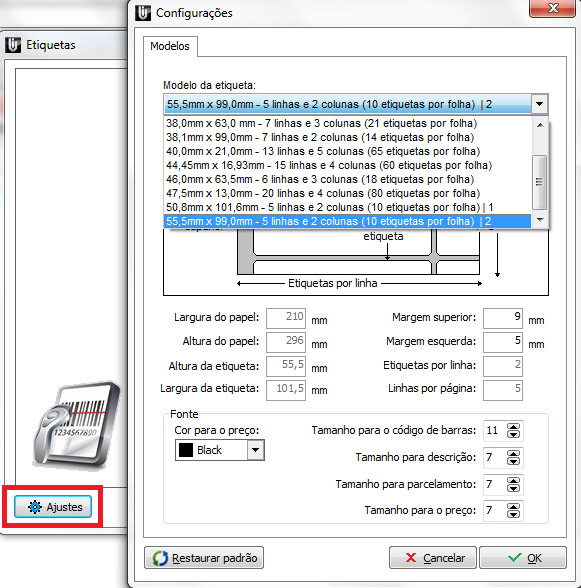This screenshot has height=588, width=581.
Task: Increase barcode font size stepper
Action: pos(513,426)
